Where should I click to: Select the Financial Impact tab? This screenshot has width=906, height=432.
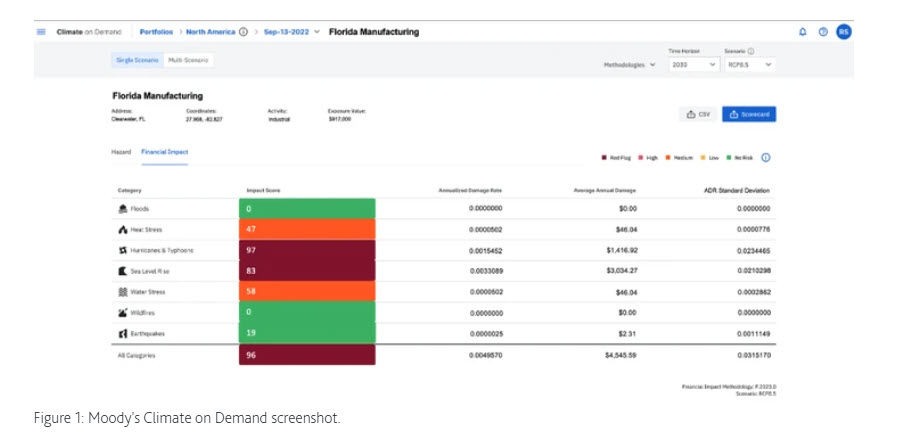pyautogui.click(x=165, y=152)
